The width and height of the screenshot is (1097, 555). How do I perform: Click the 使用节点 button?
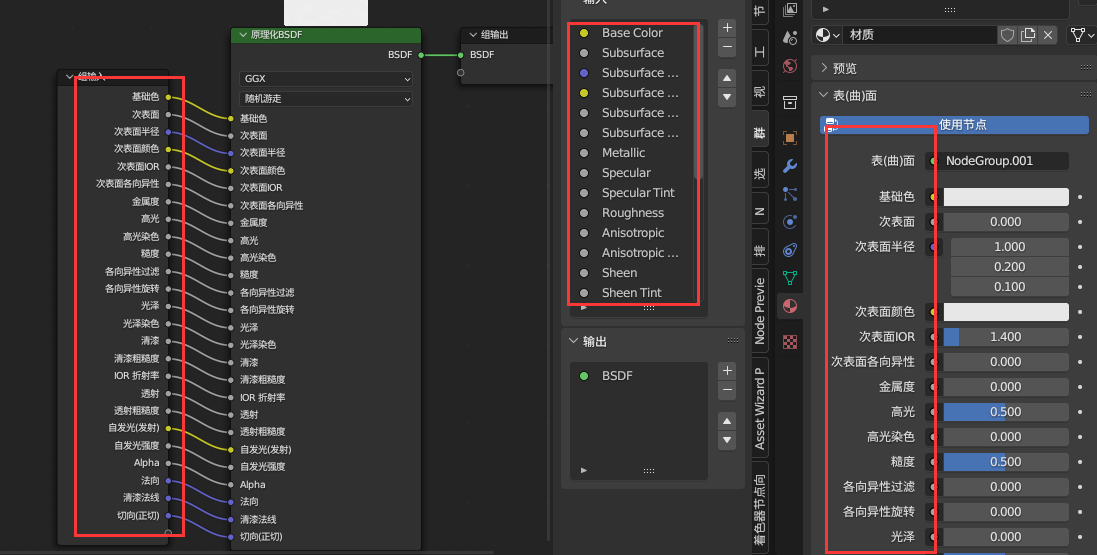click(x=954, y=125)
